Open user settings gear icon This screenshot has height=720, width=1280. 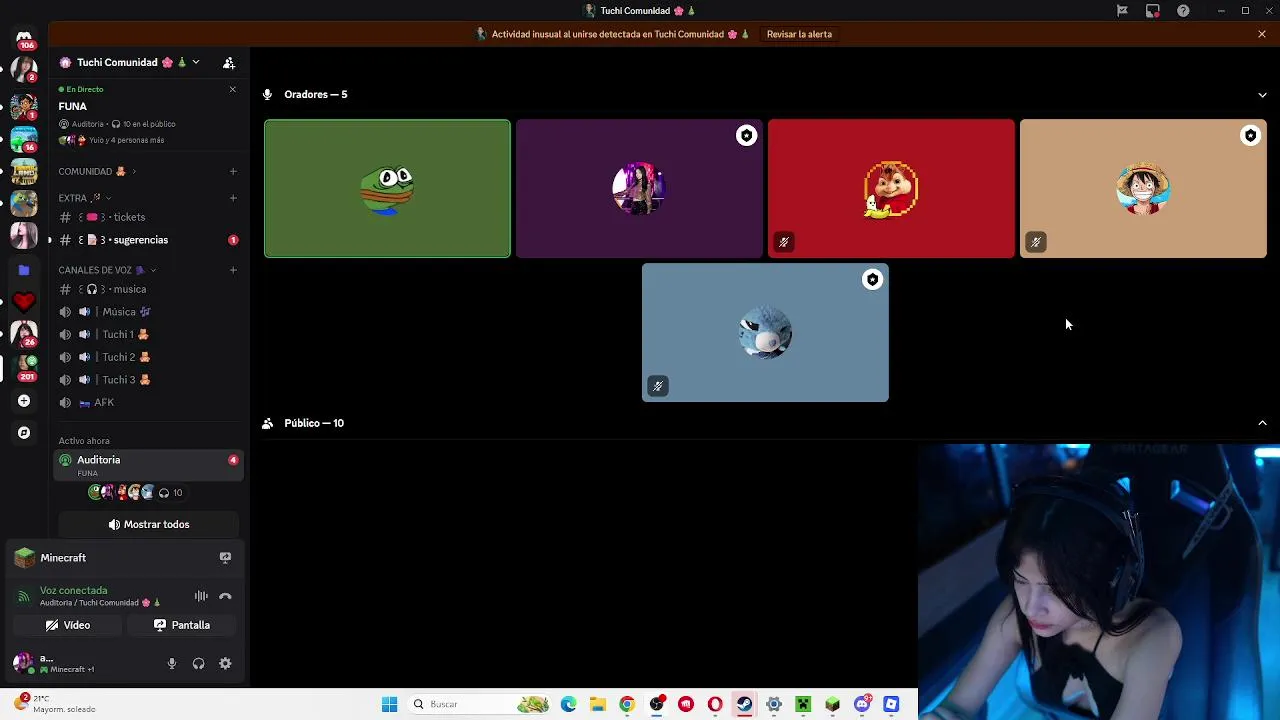pos(225,663)
